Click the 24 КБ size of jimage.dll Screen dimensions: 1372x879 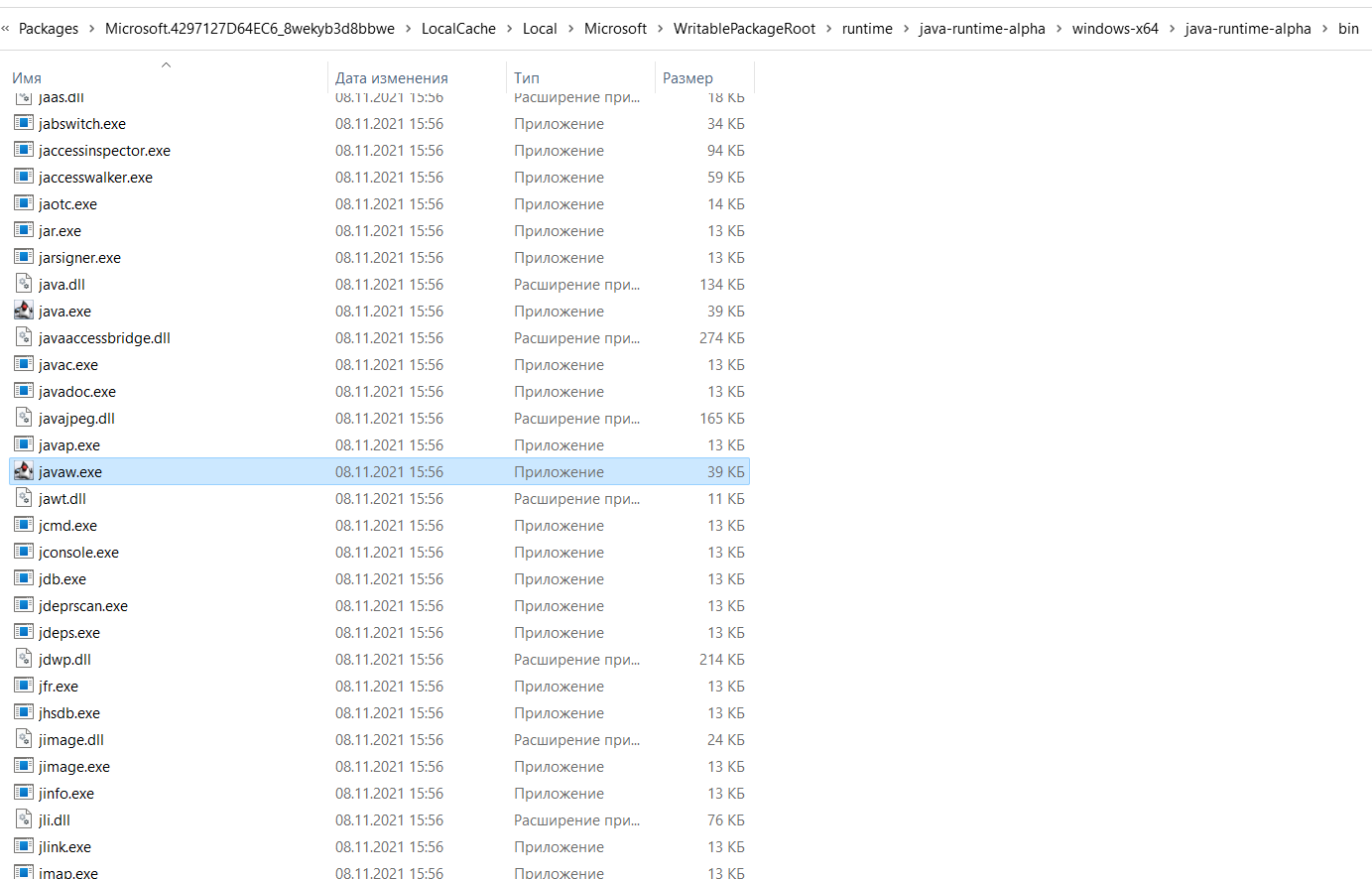pyautogui.click(x=726, y=739)
